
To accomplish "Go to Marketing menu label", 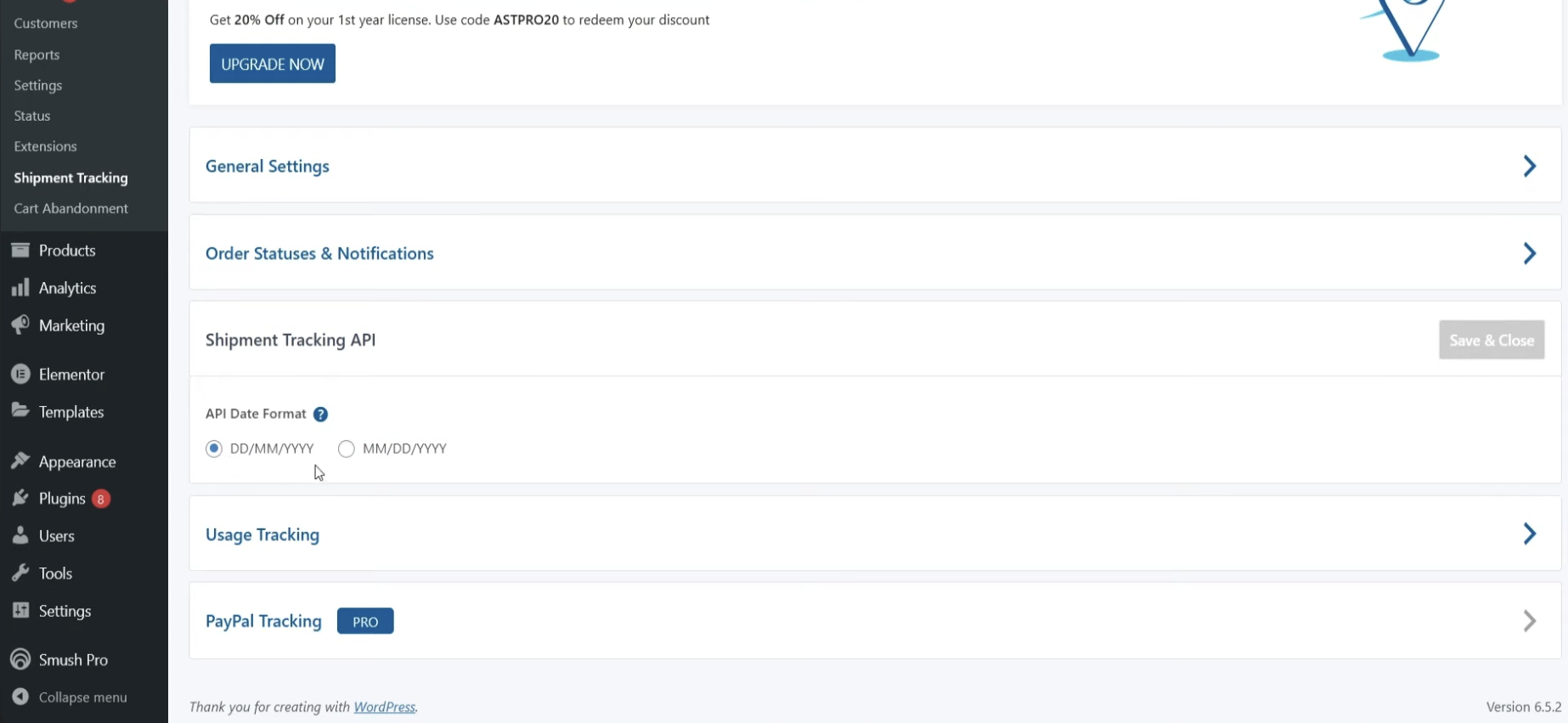I will (71, 325).
